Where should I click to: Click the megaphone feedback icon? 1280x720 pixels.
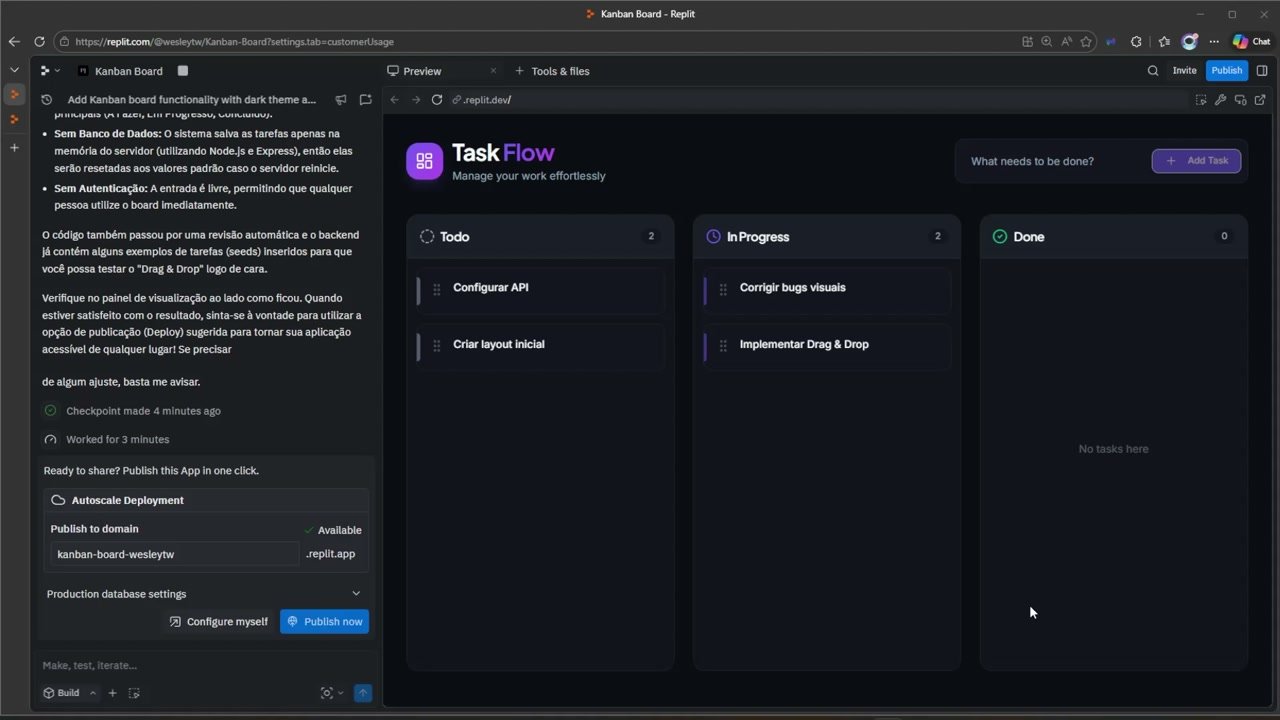pyautogui.click(x=341, y=100)
